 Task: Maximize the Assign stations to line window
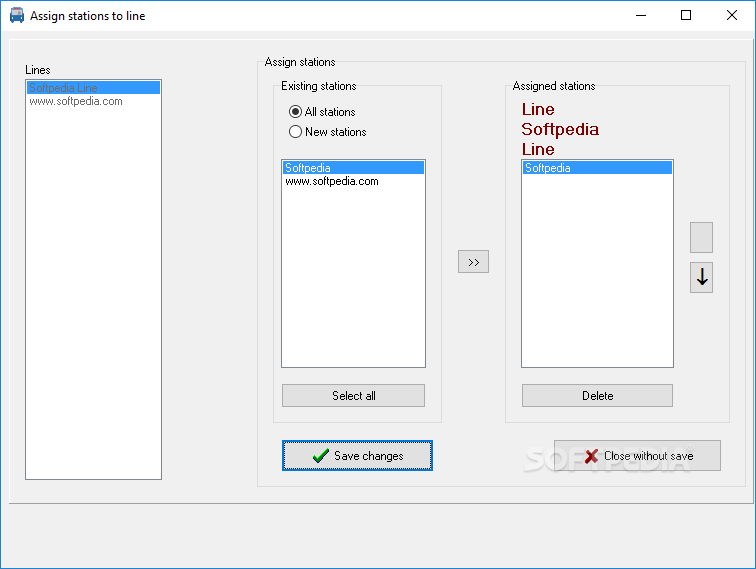click(686, 15)
